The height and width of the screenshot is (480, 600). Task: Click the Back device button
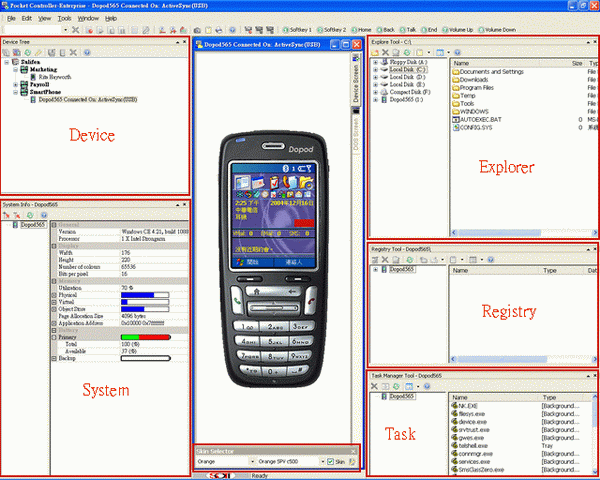[386, 29]
